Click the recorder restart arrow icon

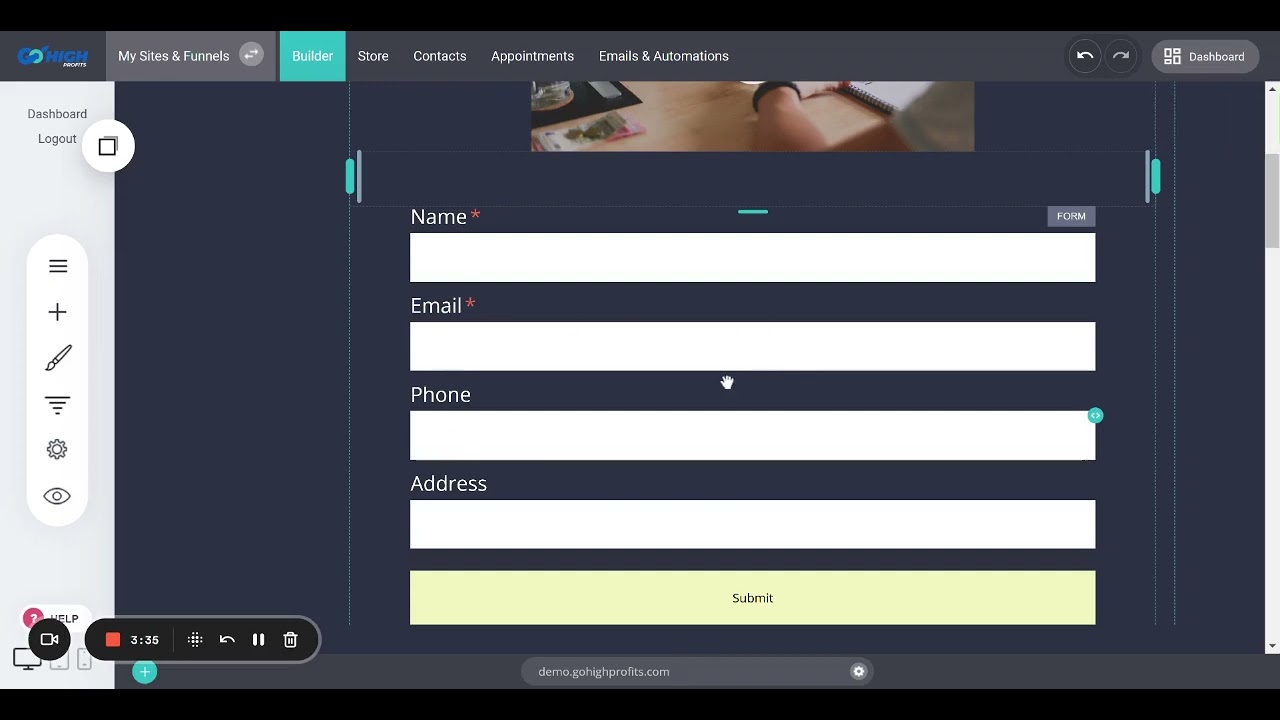(227, 640)
